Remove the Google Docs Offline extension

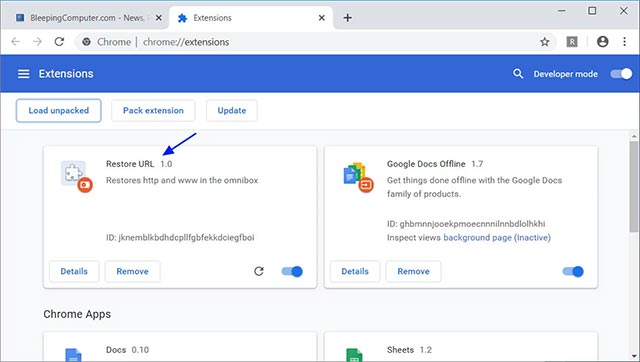pyautogui.click(x=413, y=271)
